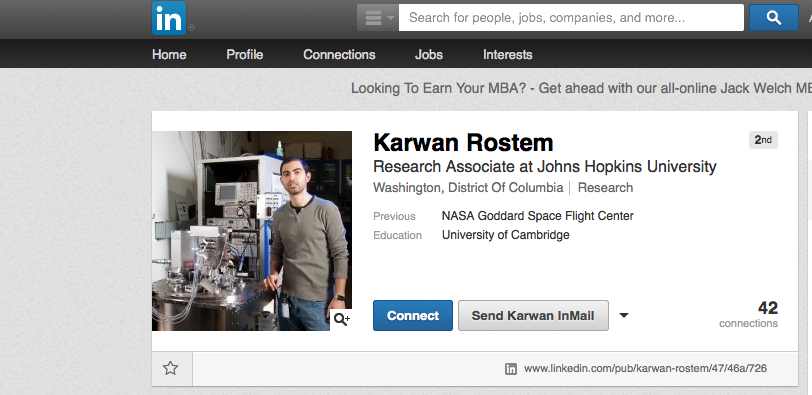Open Karwan Rostem's profile photo

click(x=252, y=231)
